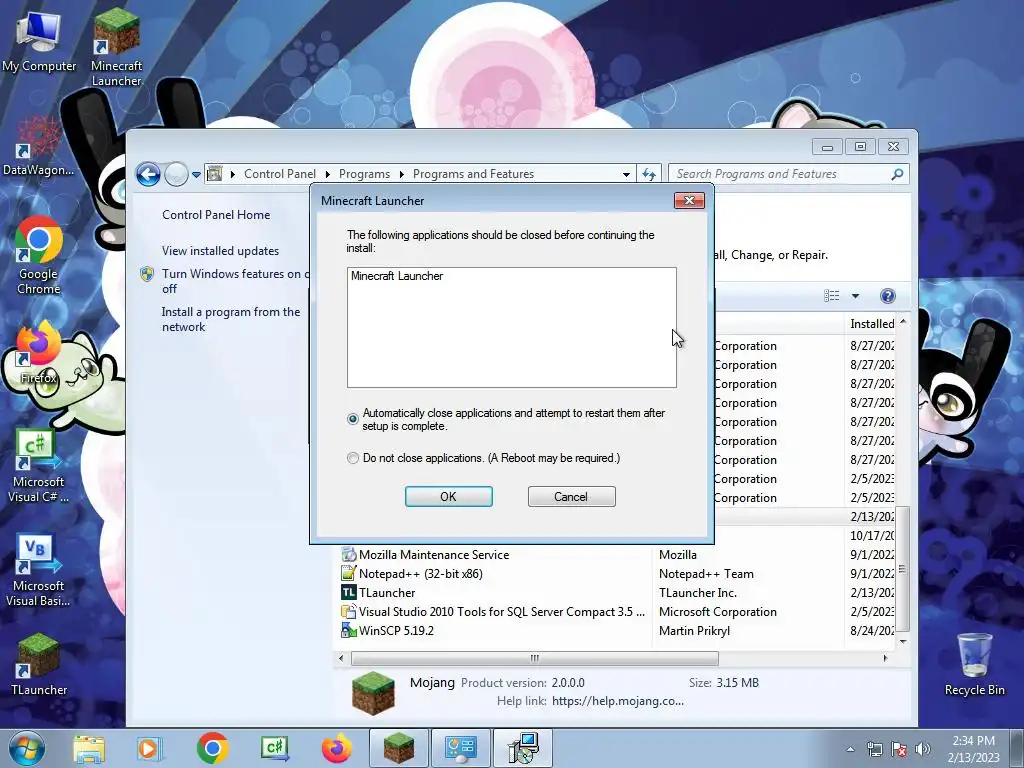Select Do not close applications option
1024x768 pixels.
tap(353, 458)
